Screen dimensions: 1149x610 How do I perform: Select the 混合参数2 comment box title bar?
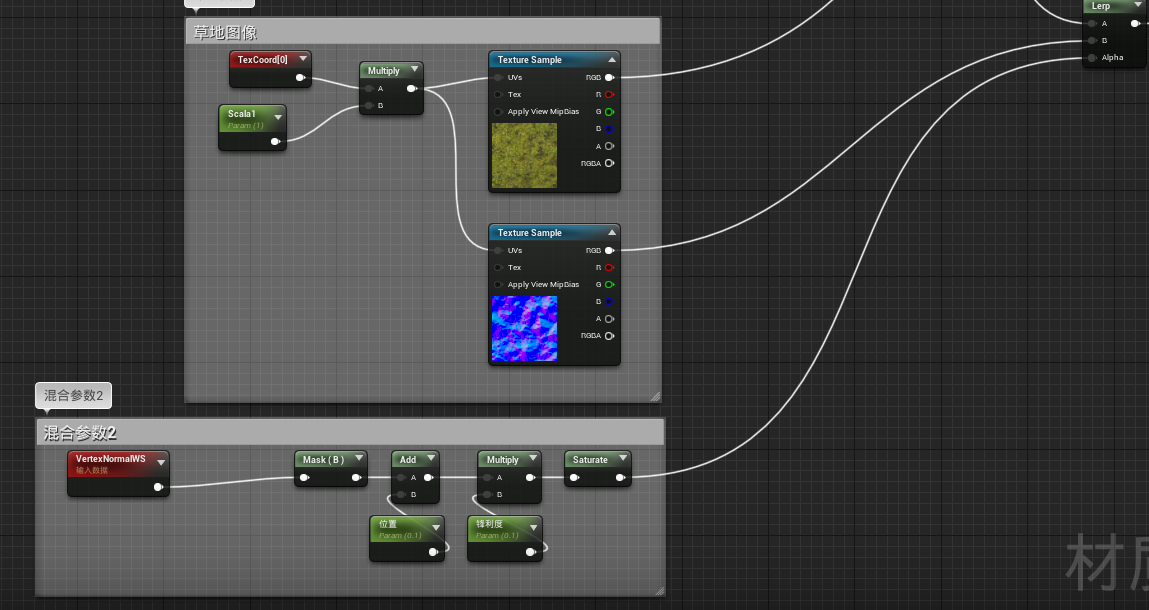[350, 433]
